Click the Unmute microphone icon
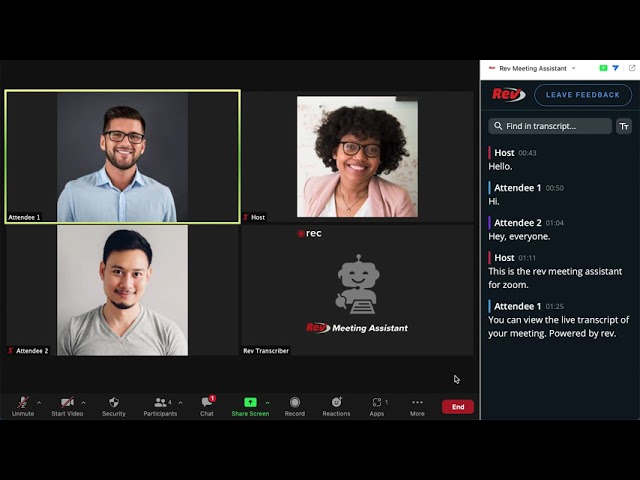The width and height of the screenshot is (640, 480). [23, 402]
